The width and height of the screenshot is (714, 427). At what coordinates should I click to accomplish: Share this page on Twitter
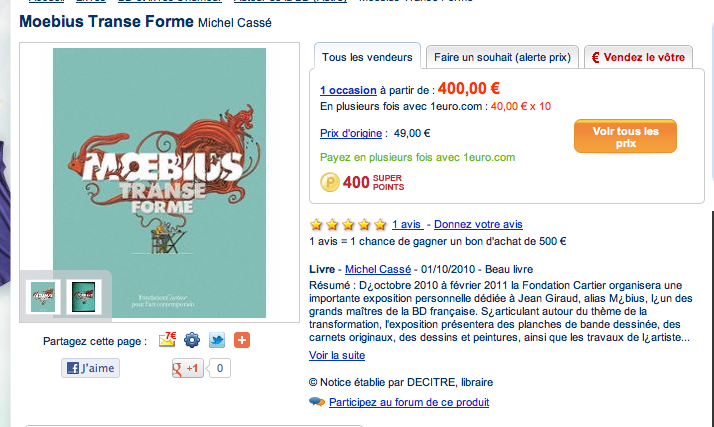point(217,340)
